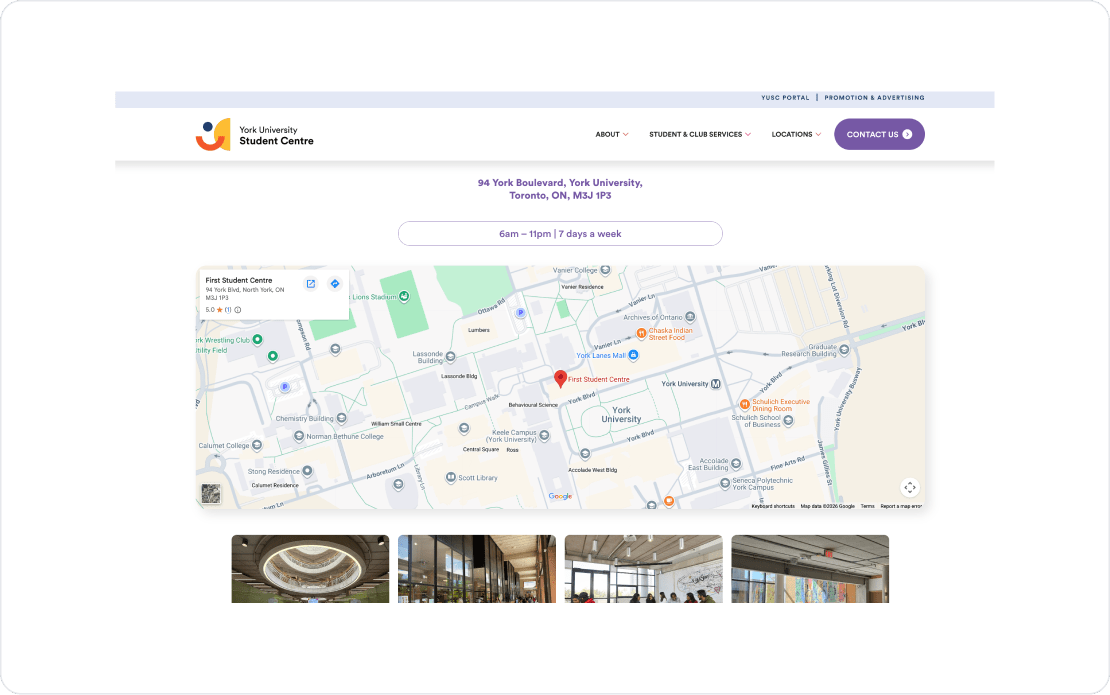The image size is (1110, 695).
Task: Toggle the map camera controls button
Action: [x=910, y=488]
